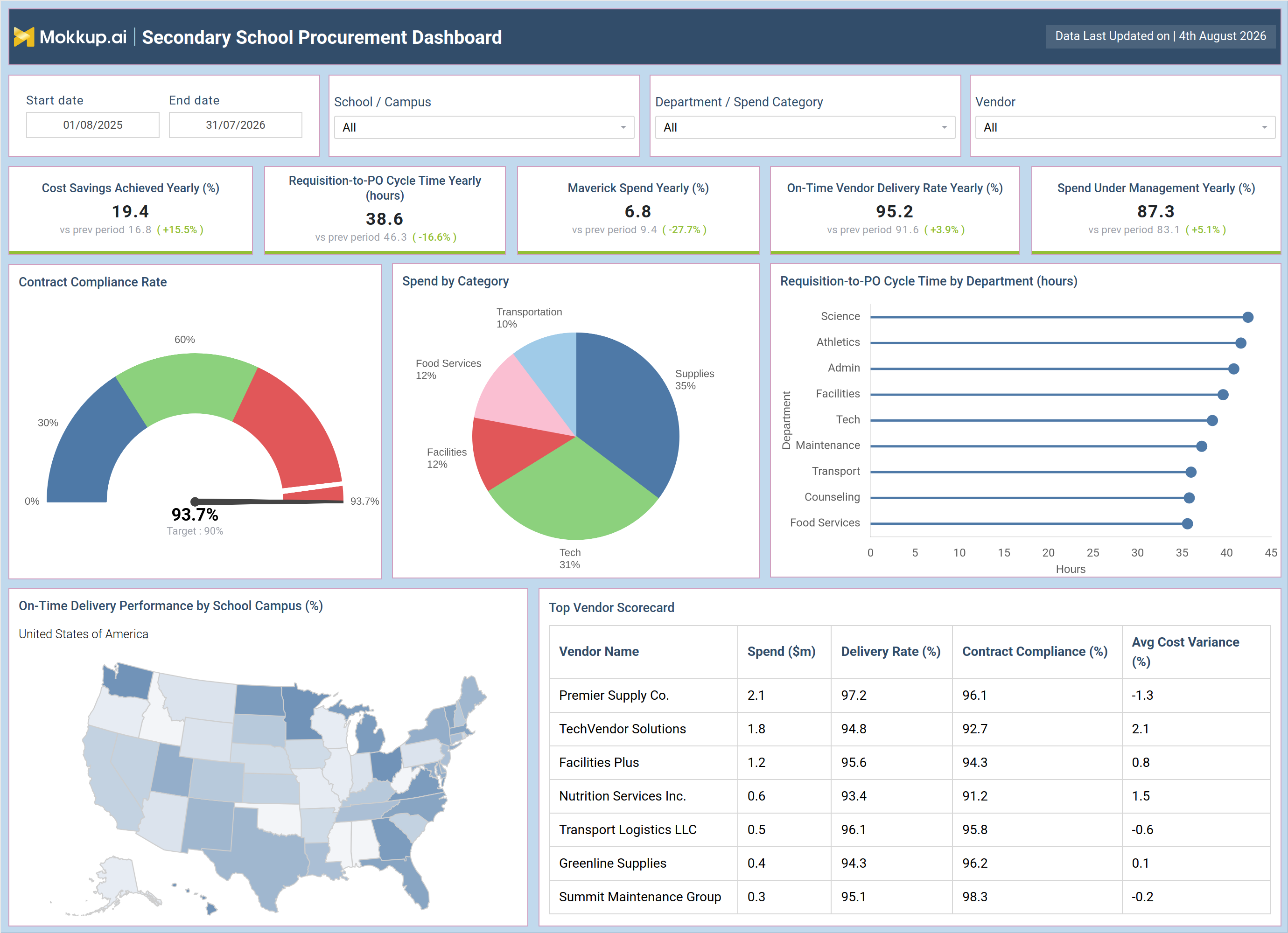1288x933 pixels.
Task: Click the Data Last Updated badge
Action: 1160,36
